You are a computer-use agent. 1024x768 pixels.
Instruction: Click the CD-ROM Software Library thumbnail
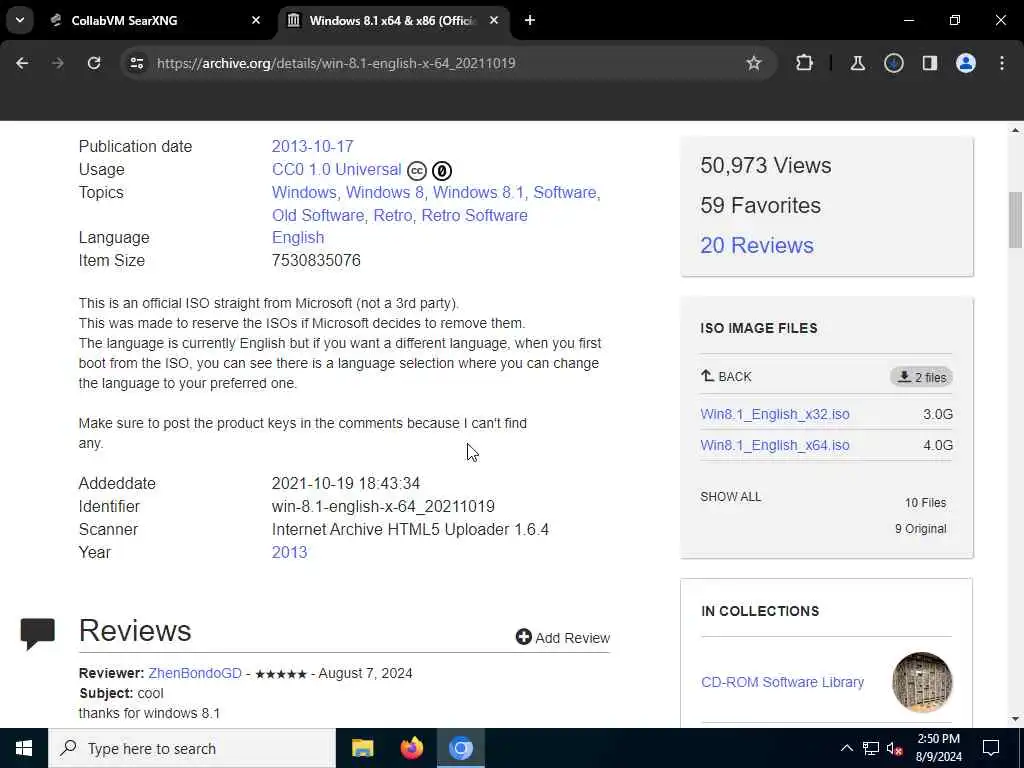922,682
